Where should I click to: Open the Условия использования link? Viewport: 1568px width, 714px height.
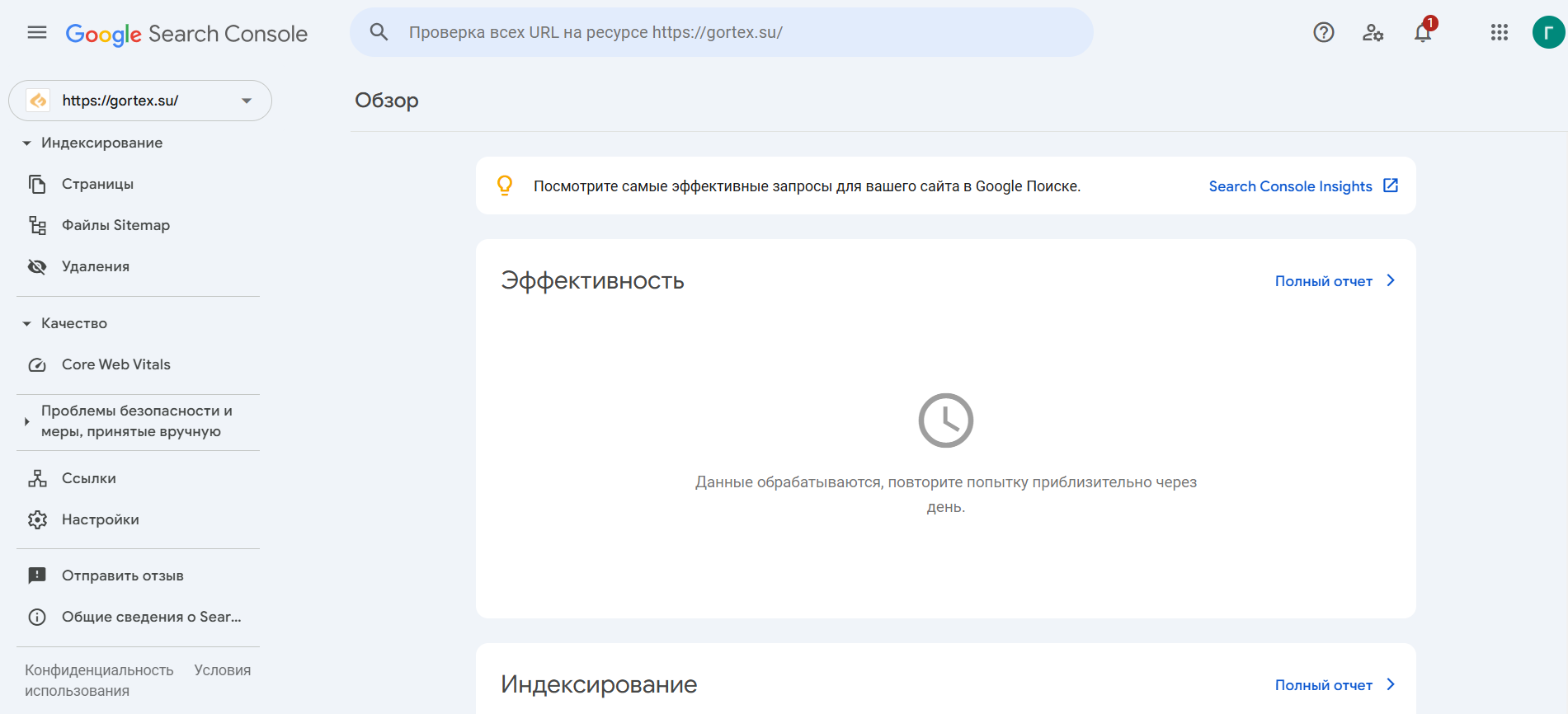point(222,670)
